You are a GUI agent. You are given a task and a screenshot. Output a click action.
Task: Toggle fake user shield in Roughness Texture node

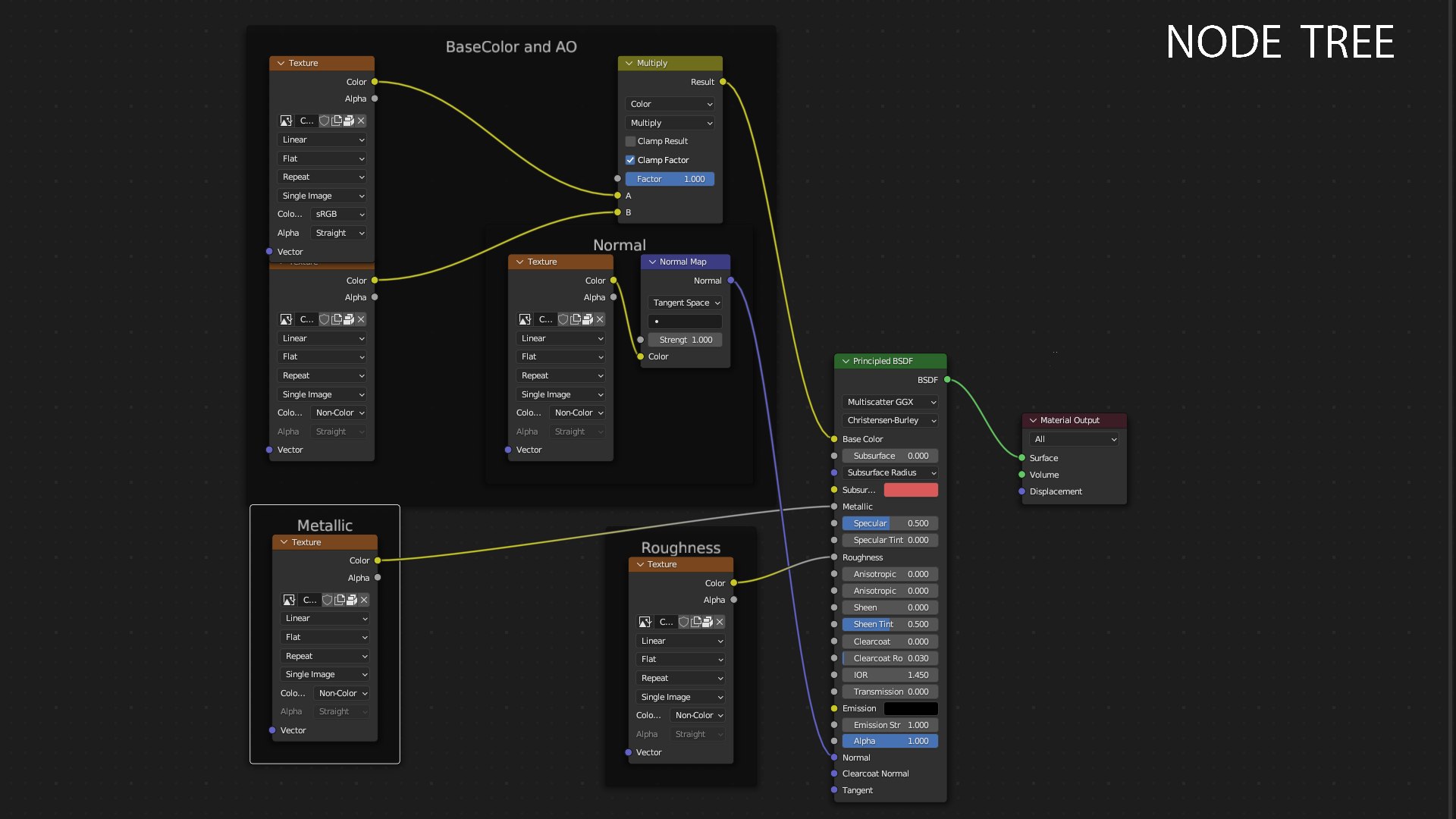(x=683, y=622)
